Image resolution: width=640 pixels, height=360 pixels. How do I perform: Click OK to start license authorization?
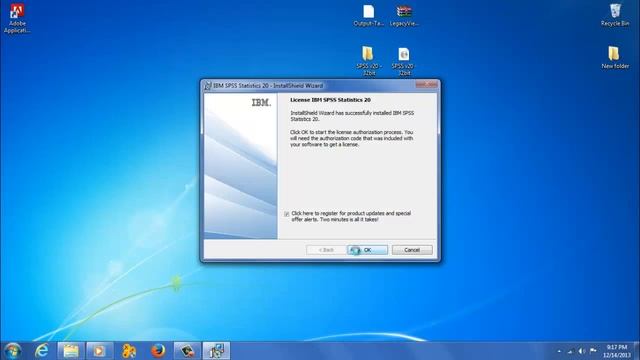point(367,250)
